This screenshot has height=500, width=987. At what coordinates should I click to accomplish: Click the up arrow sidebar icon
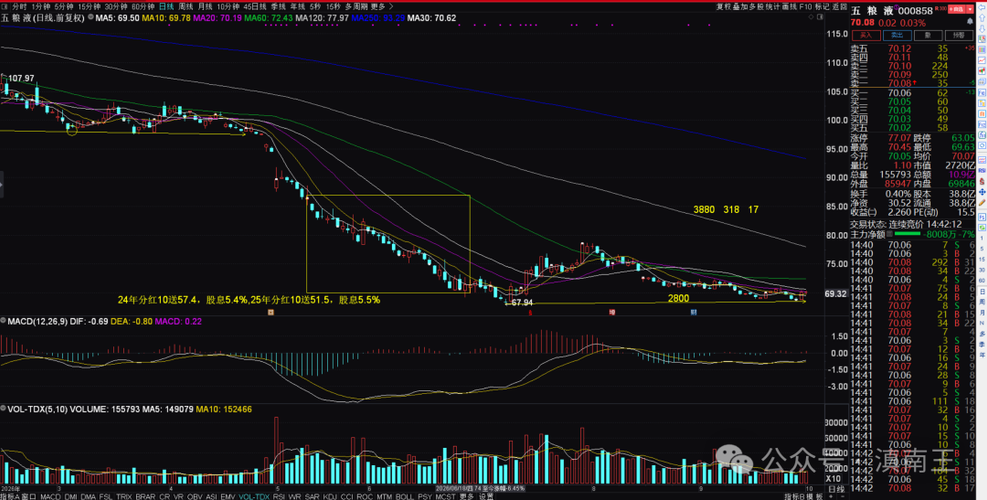pyautogui.click(x=981, y=18)
